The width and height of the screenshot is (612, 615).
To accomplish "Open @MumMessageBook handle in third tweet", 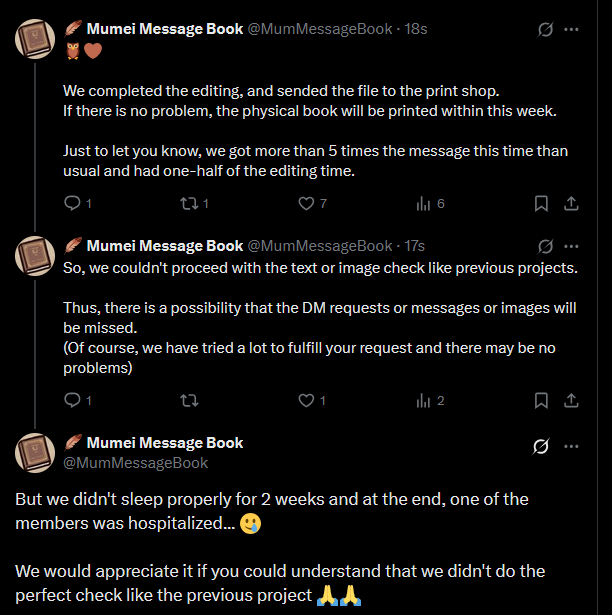I will pyautogui.click(x=136, y=463).
